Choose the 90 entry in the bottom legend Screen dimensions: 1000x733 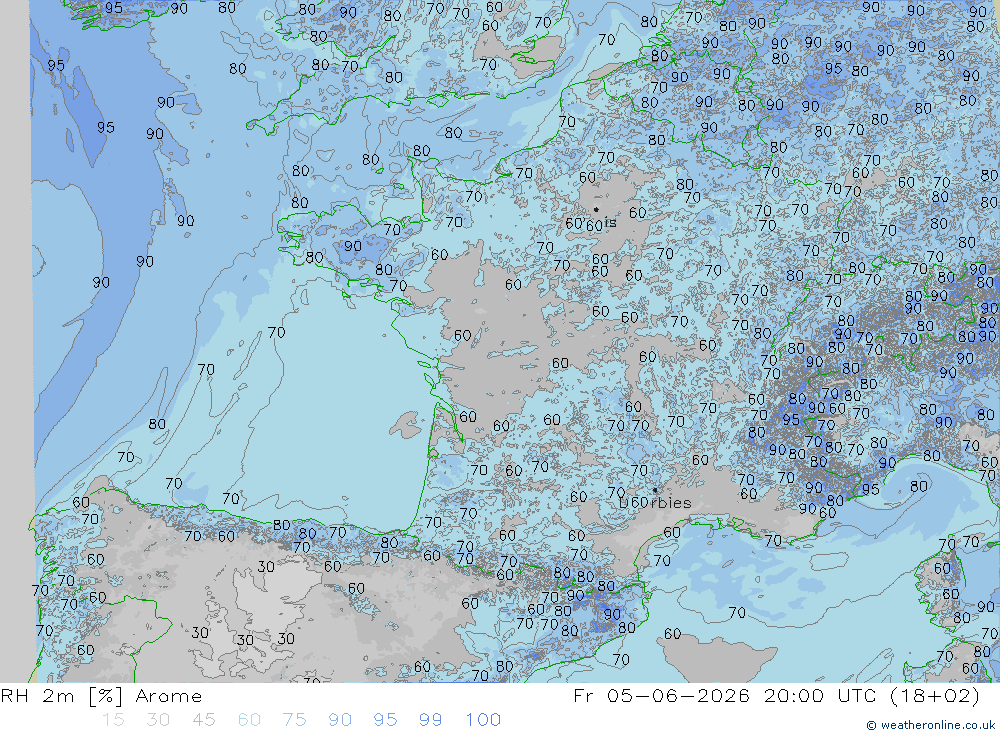[340, 720]
